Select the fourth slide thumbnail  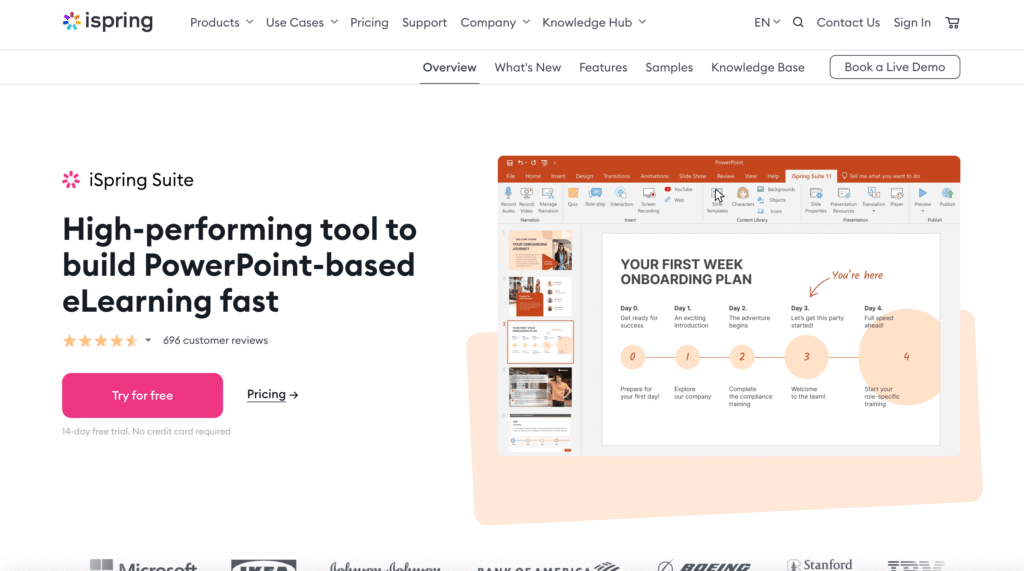(540, 387)
